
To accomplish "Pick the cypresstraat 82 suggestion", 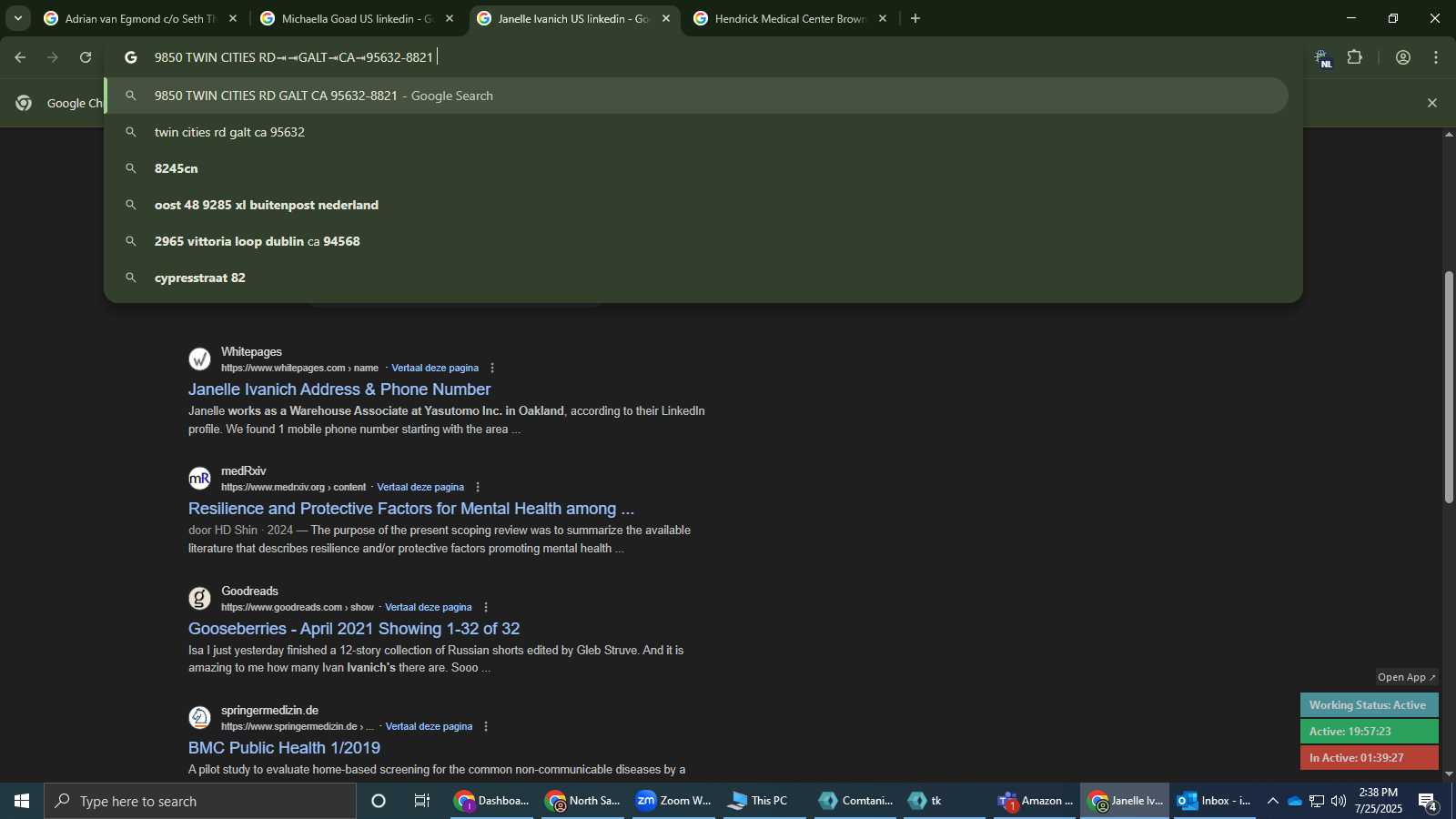I will tap(696, 278).
